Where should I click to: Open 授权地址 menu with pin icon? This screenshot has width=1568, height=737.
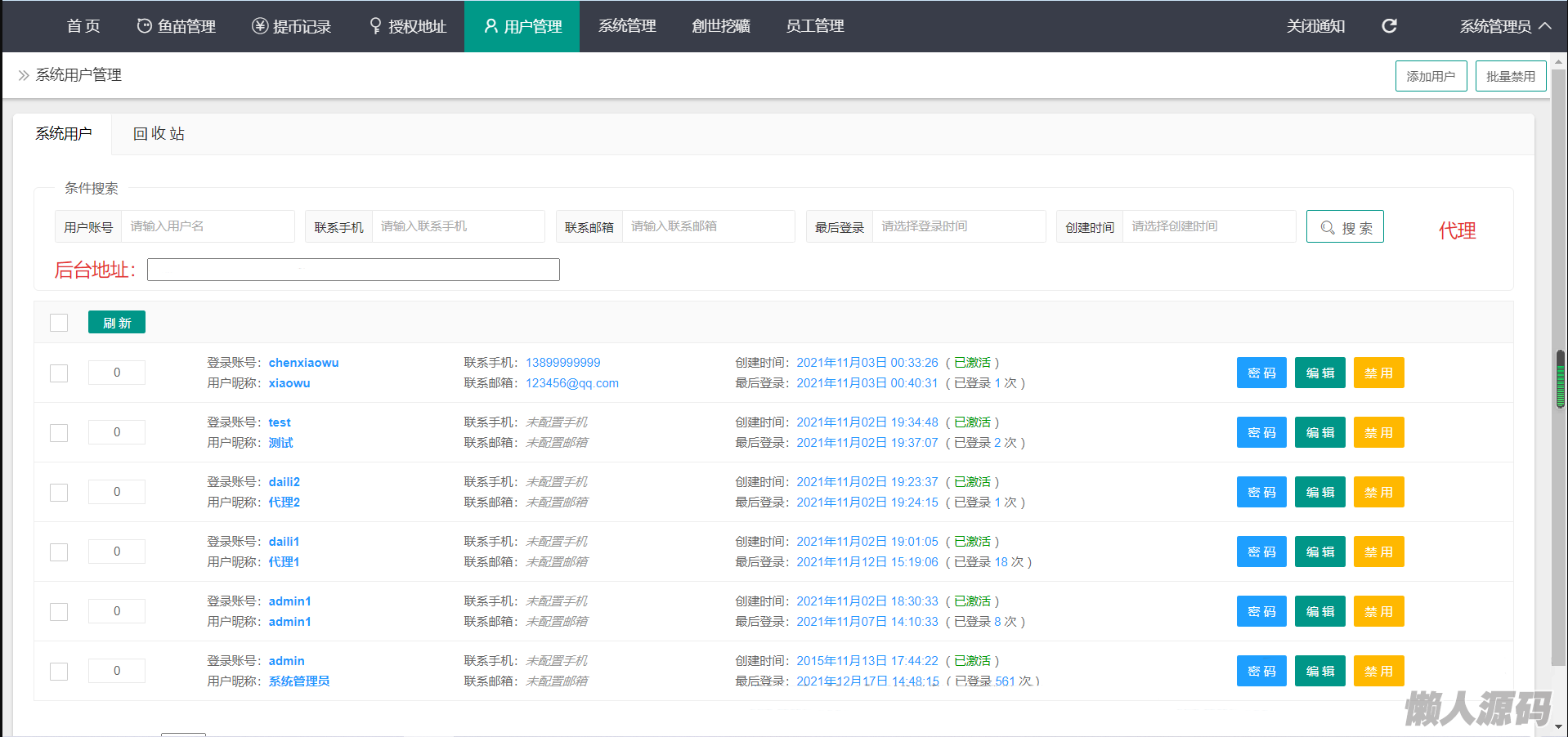point(407,26)
